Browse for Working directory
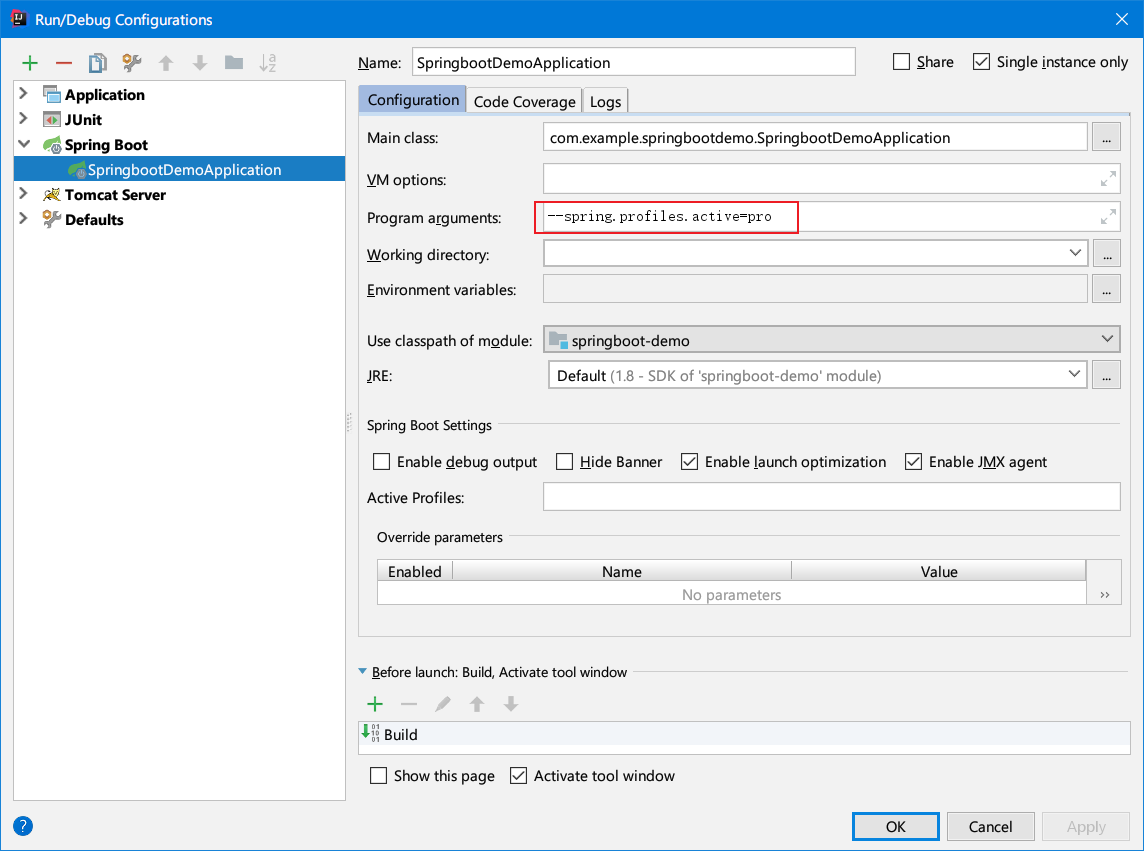Screen dimensions: 1144x851 click(1106, 253)
